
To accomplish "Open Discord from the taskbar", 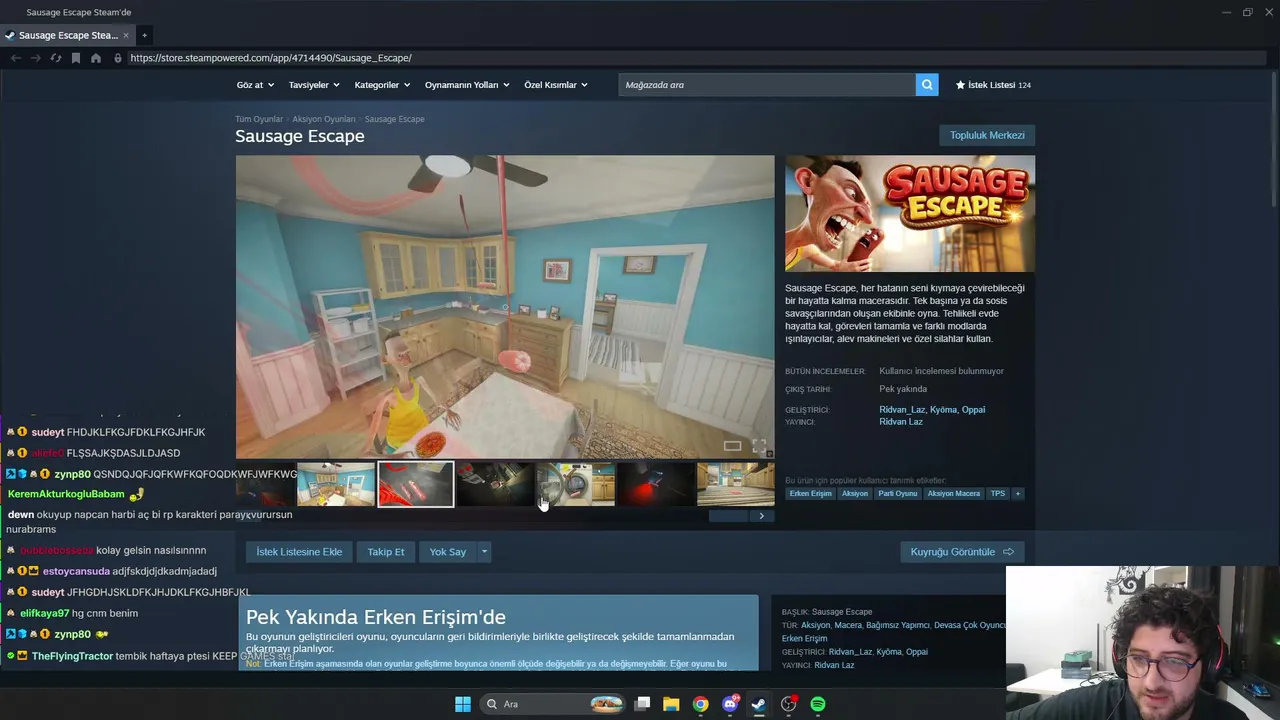I will (730, 704).
